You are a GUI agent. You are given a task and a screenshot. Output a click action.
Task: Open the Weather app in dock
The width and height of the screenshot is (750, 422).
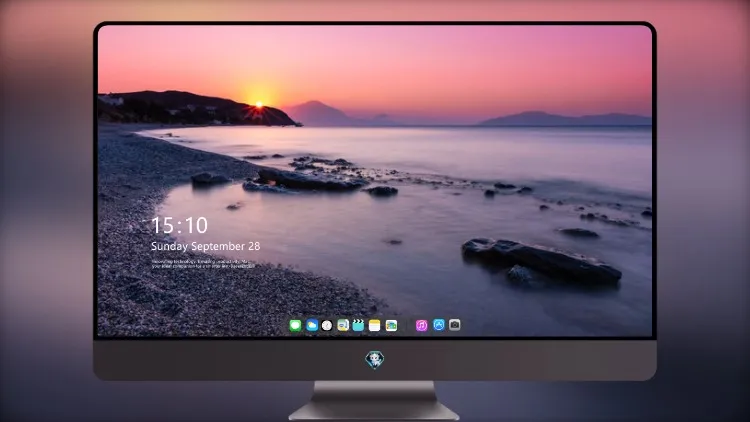click(312, 325)
